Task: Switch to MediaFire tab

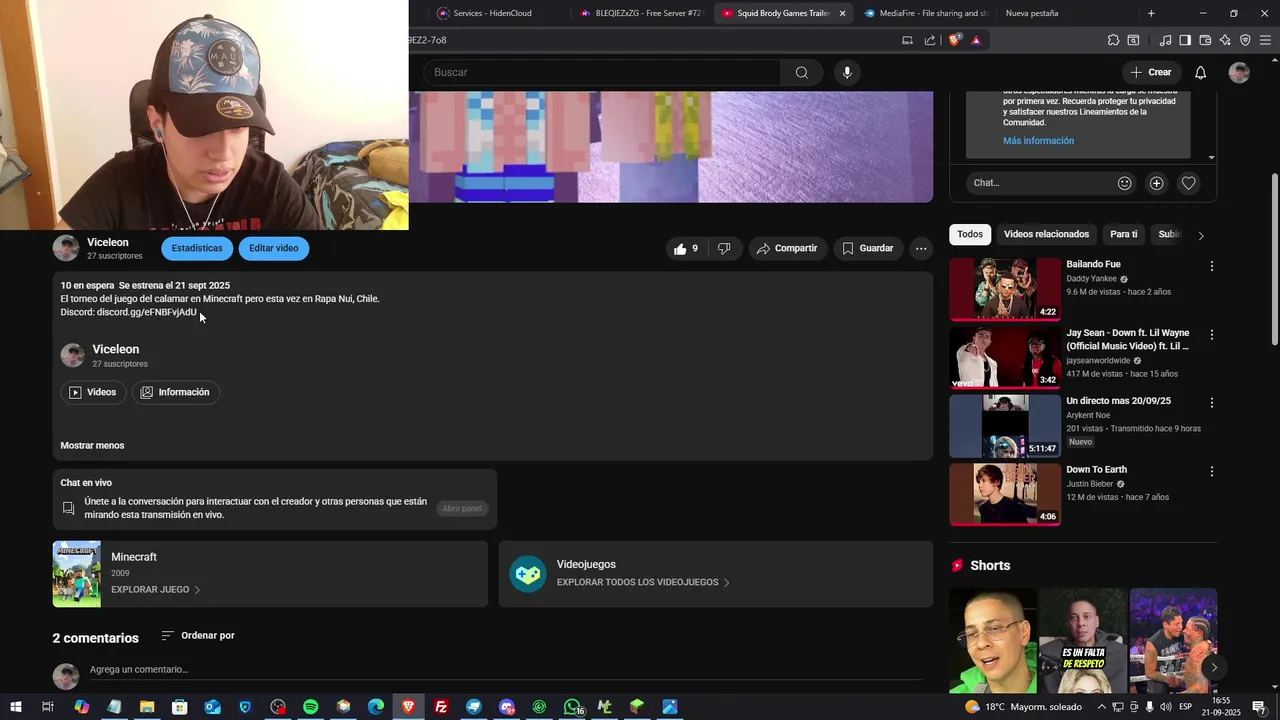Action: [925, 13]
